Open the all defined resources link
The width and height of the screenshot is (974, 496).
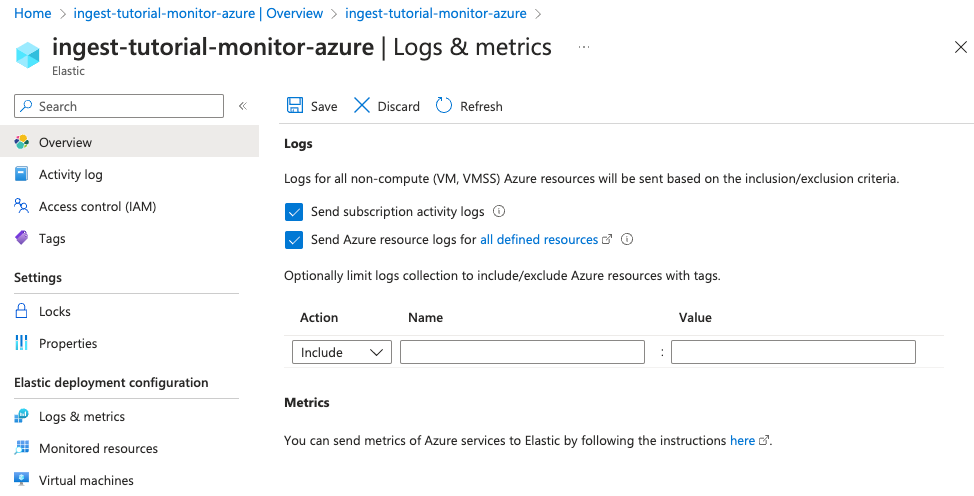click(539, 240)
